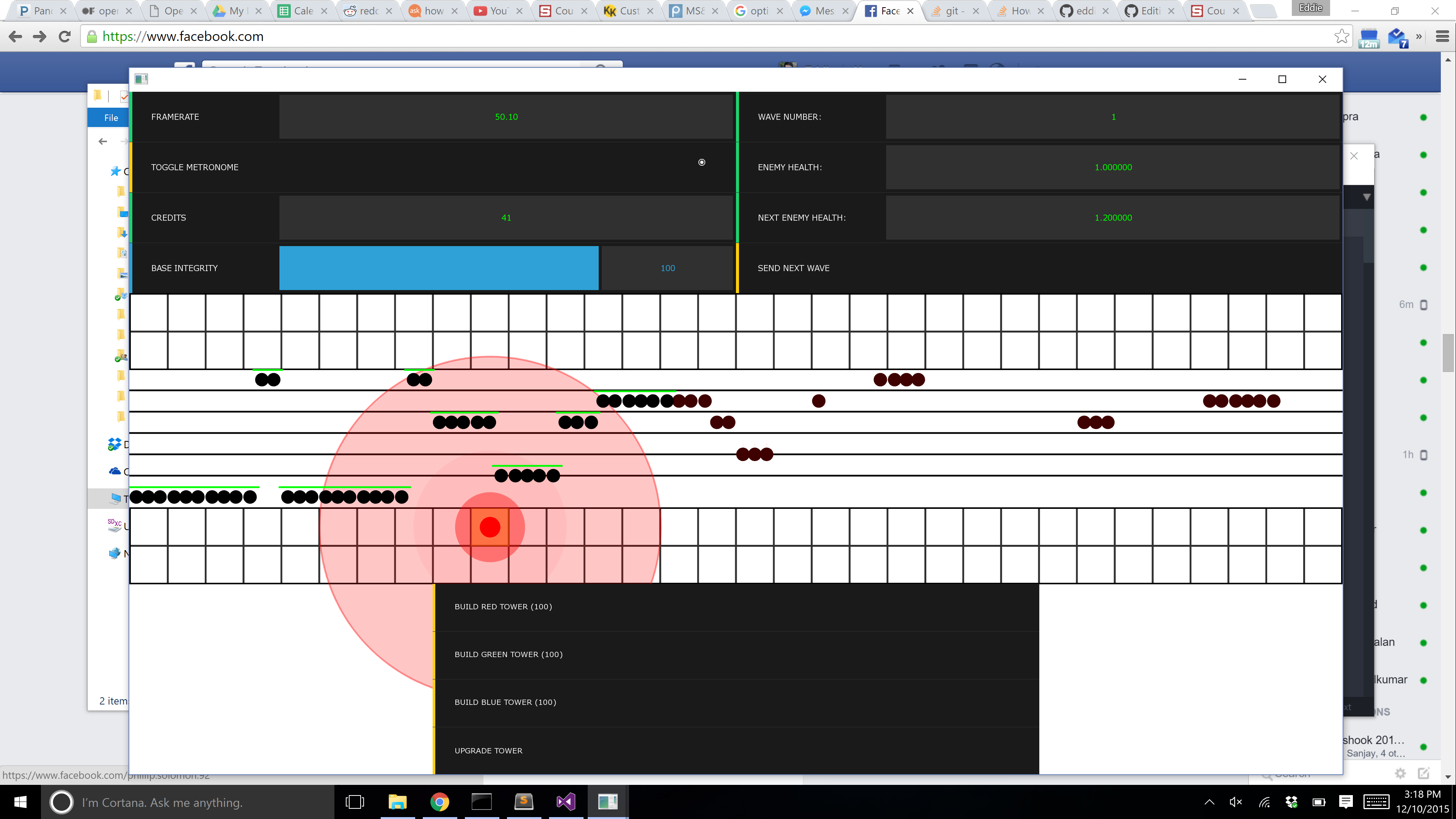
Task: Open Chrome from the taskbar
Action: (x=439, y=802)
